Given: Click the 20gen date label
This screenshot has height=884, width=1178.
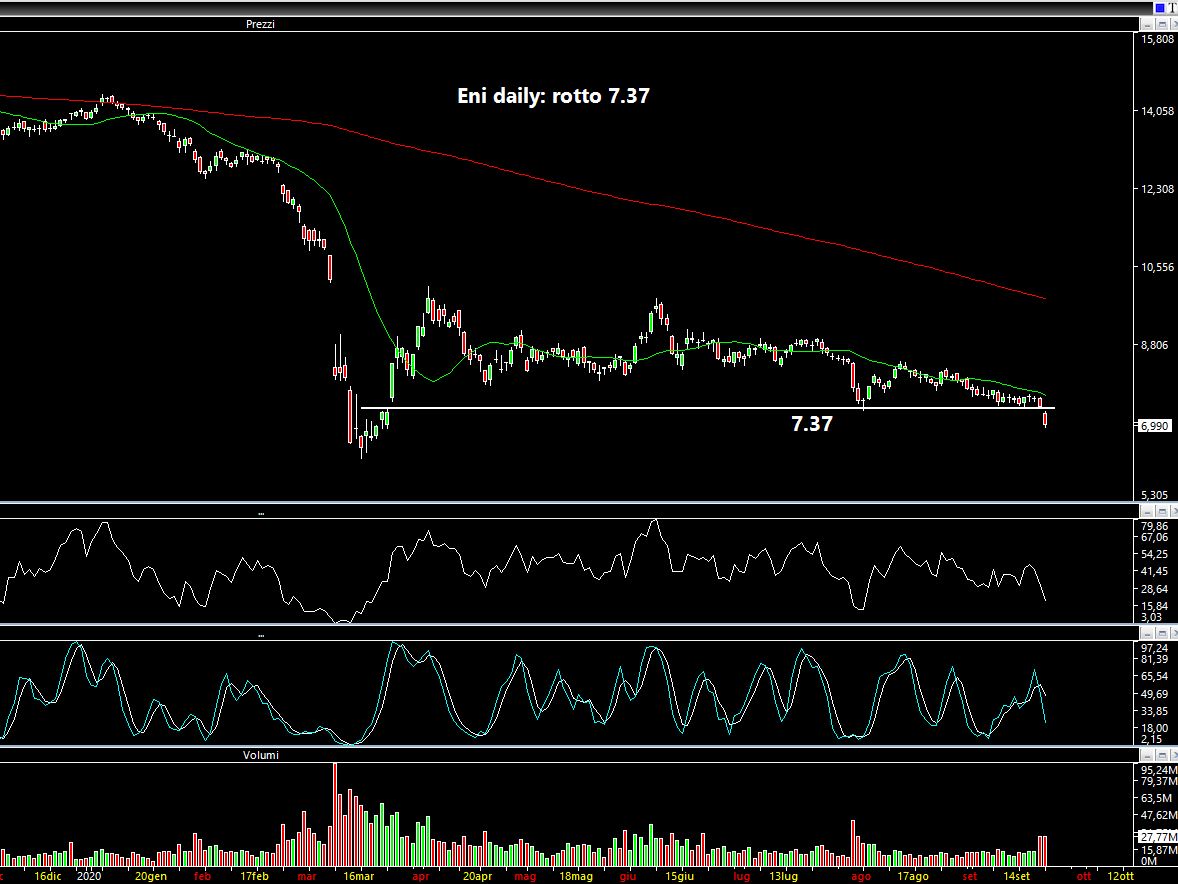Looking at the screenshot, I should [151, 876].
